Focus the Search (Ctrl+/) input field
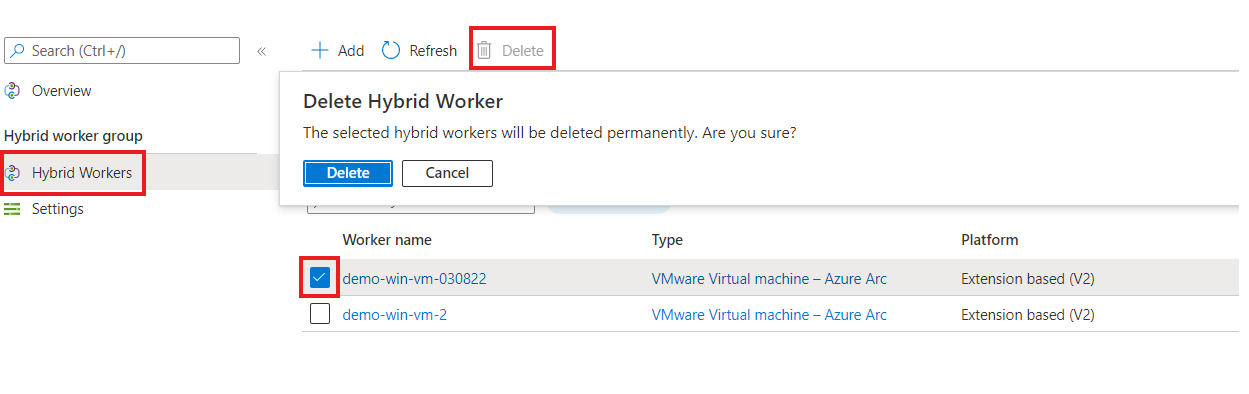The image size is (1249, 394). tap(122, 50)
